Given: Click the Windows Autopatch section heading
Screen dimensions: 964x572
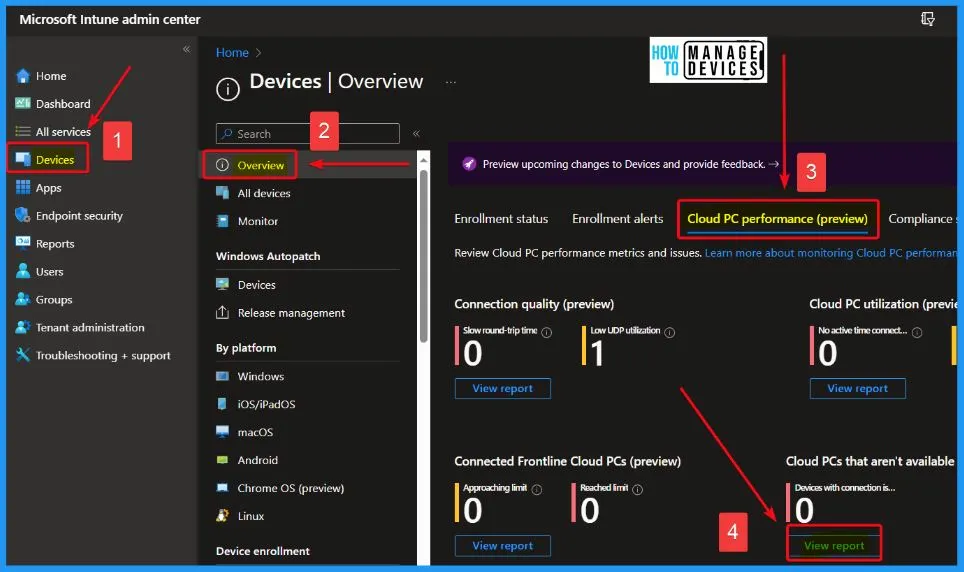Looking at the screenshot, I should (x=268, y=256).
